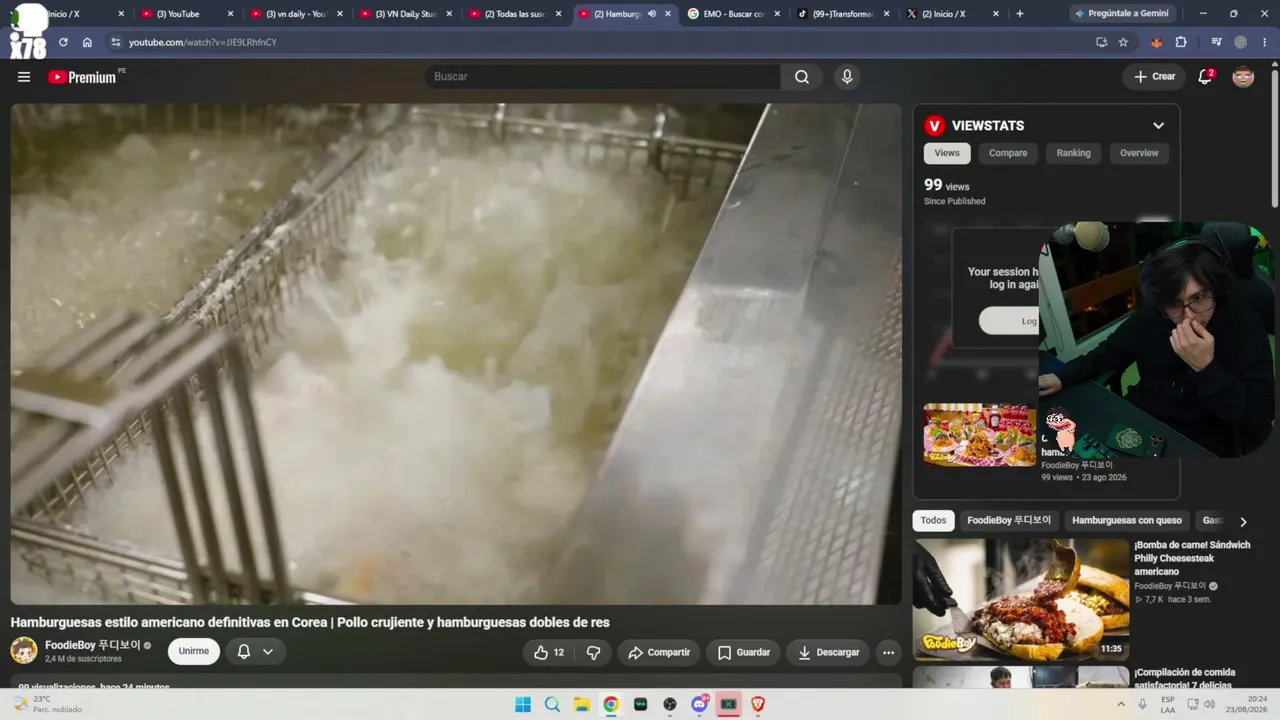Open Brave browser from the taskbar
Viewport: 1280px width, 720px height.
tap(758, 704)
